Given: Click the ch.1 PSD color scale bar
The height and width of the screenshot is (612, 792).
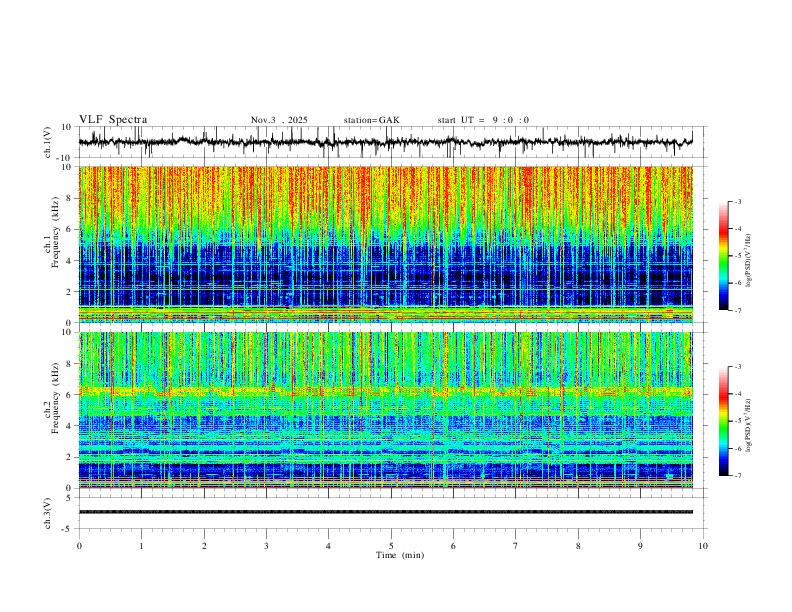Looking at the screenshot, I should (724, 256).
